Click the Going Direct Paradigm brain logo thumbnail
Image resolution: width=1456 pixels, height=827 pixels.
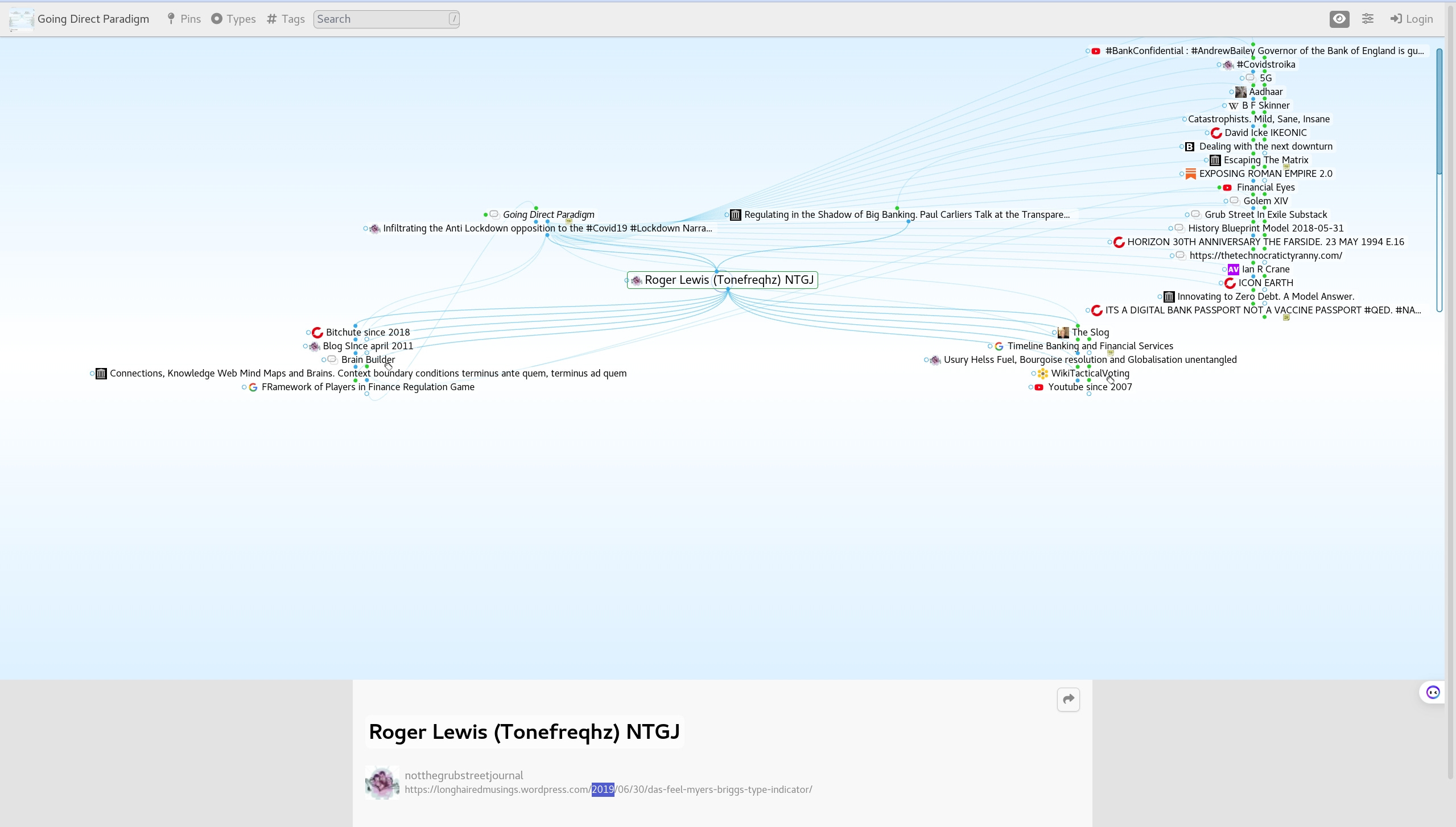pyautogui.click(x=21, y=20)
